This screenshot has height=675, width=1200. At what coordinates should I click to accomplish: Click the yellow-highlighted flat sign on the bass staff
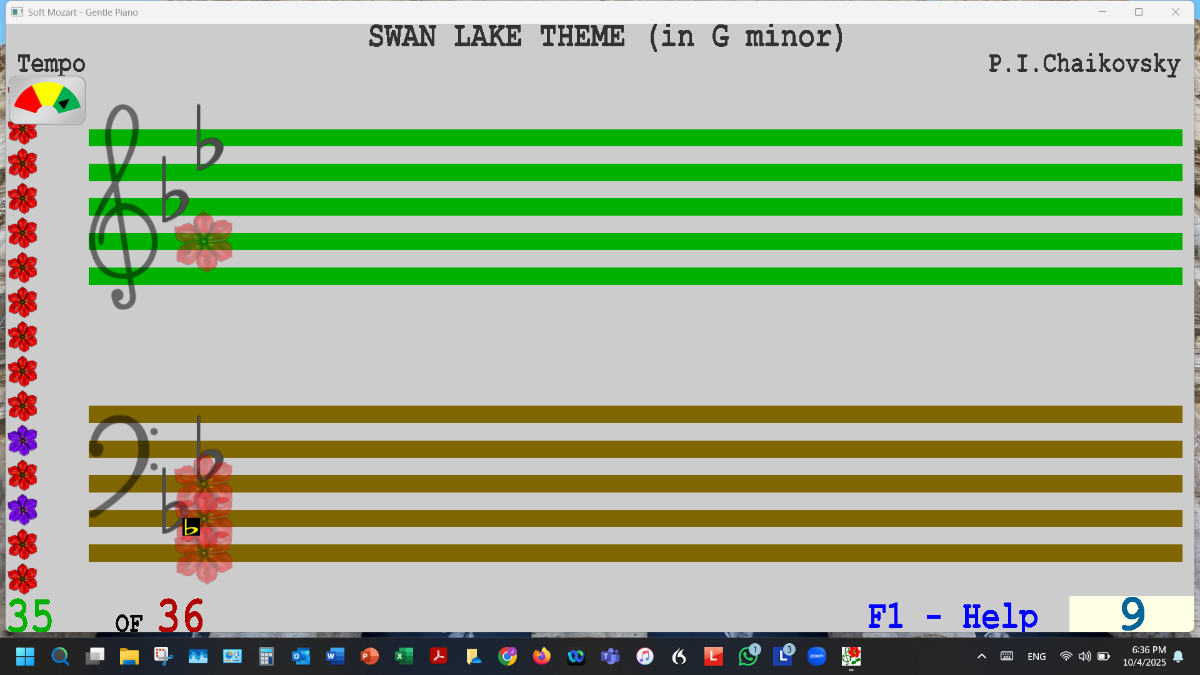[x=191, y=526]
